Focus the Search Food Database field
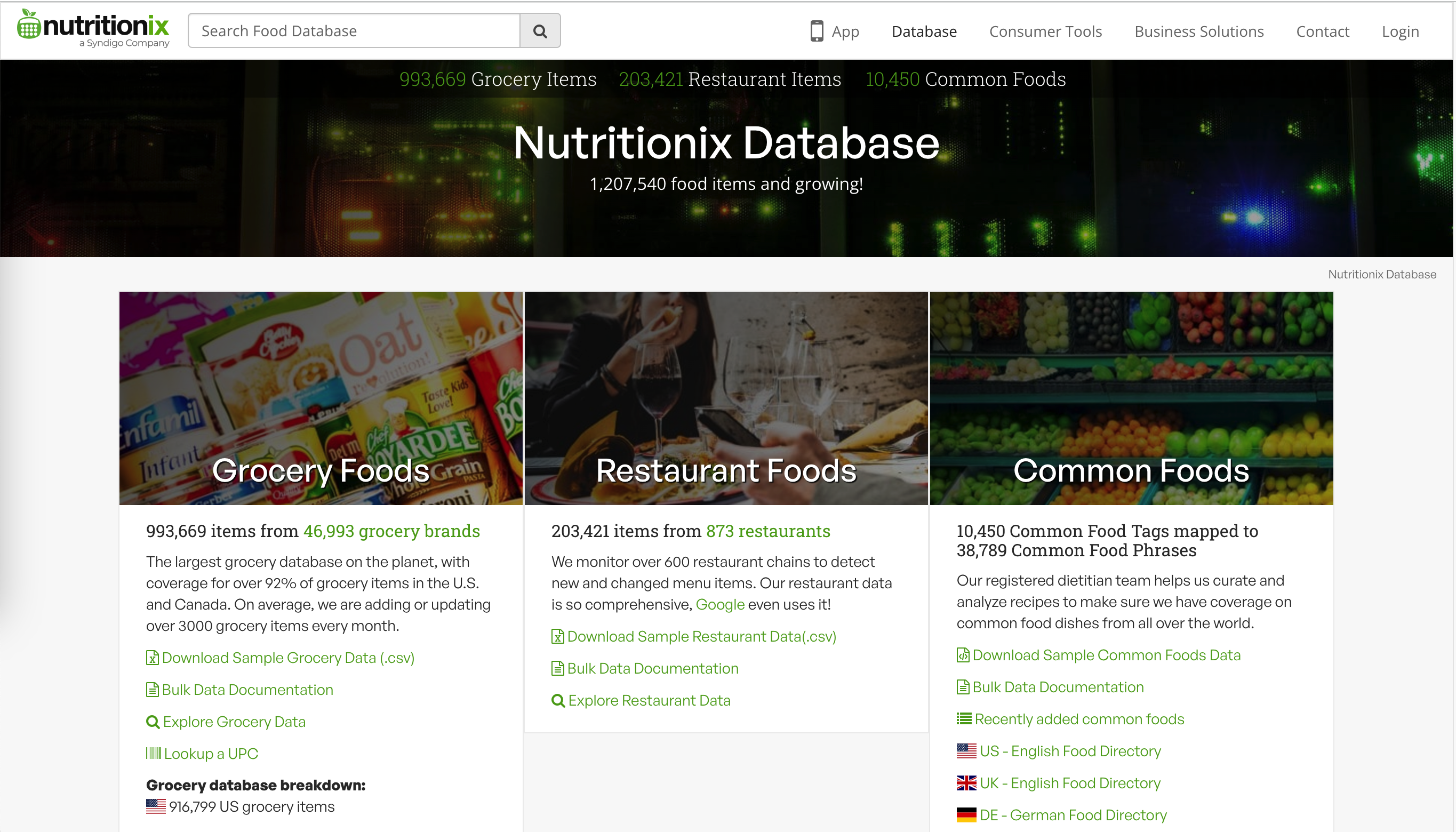The height and width of the screenshot is (832, 1456). 354,31
